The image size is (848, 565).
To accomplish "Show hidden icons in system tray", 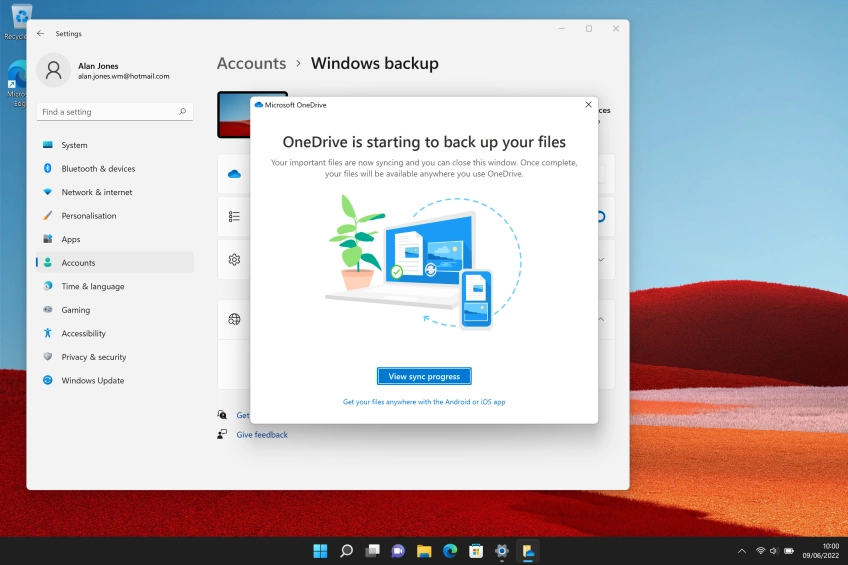I will (741, 551).
